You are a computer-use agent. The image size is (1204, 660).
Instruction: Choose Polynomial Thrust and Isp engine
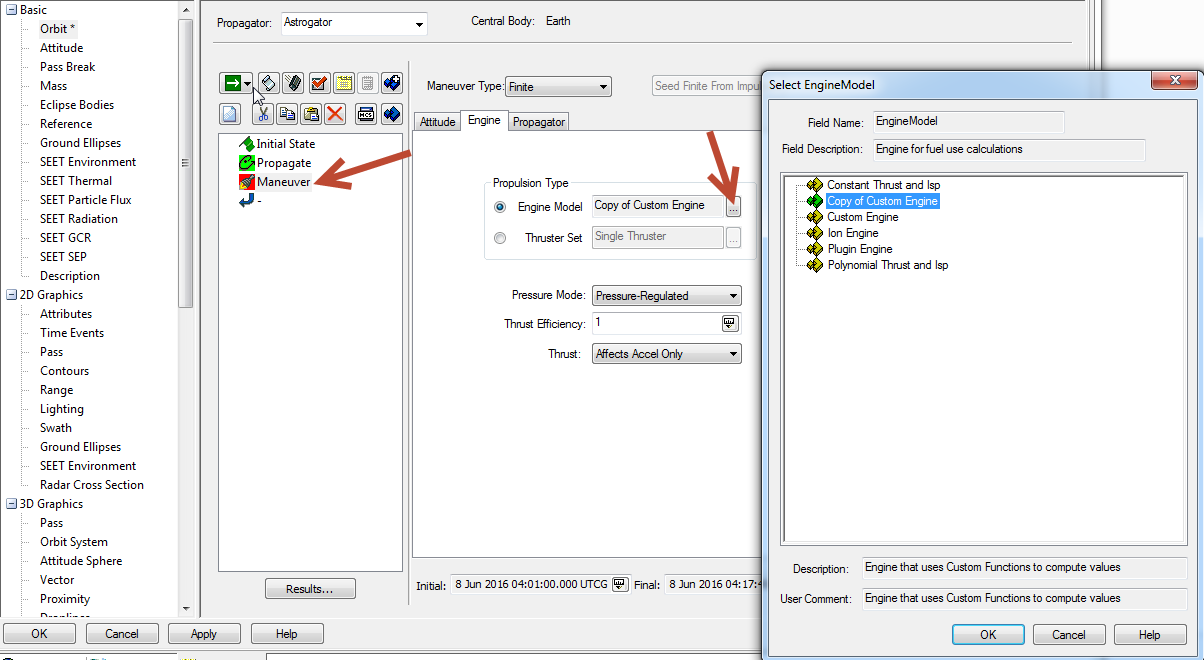tap(878, 265)
